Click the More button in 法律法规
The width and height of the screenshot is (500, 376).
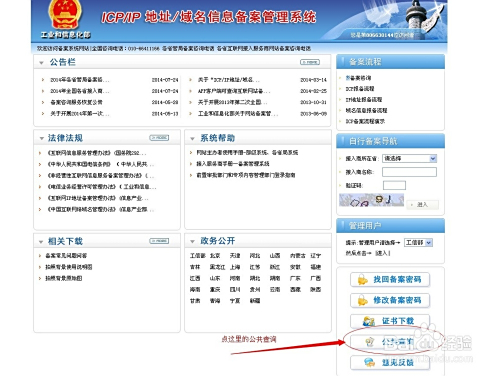159,138
